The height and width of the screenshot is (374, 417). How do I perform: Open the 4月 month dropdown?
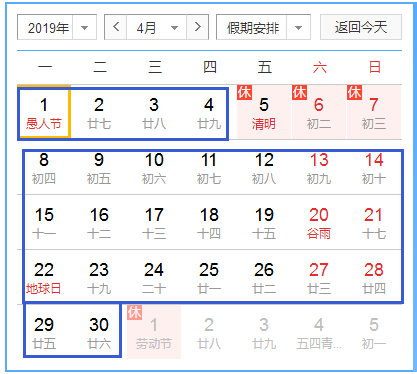(x=156, y=27)
